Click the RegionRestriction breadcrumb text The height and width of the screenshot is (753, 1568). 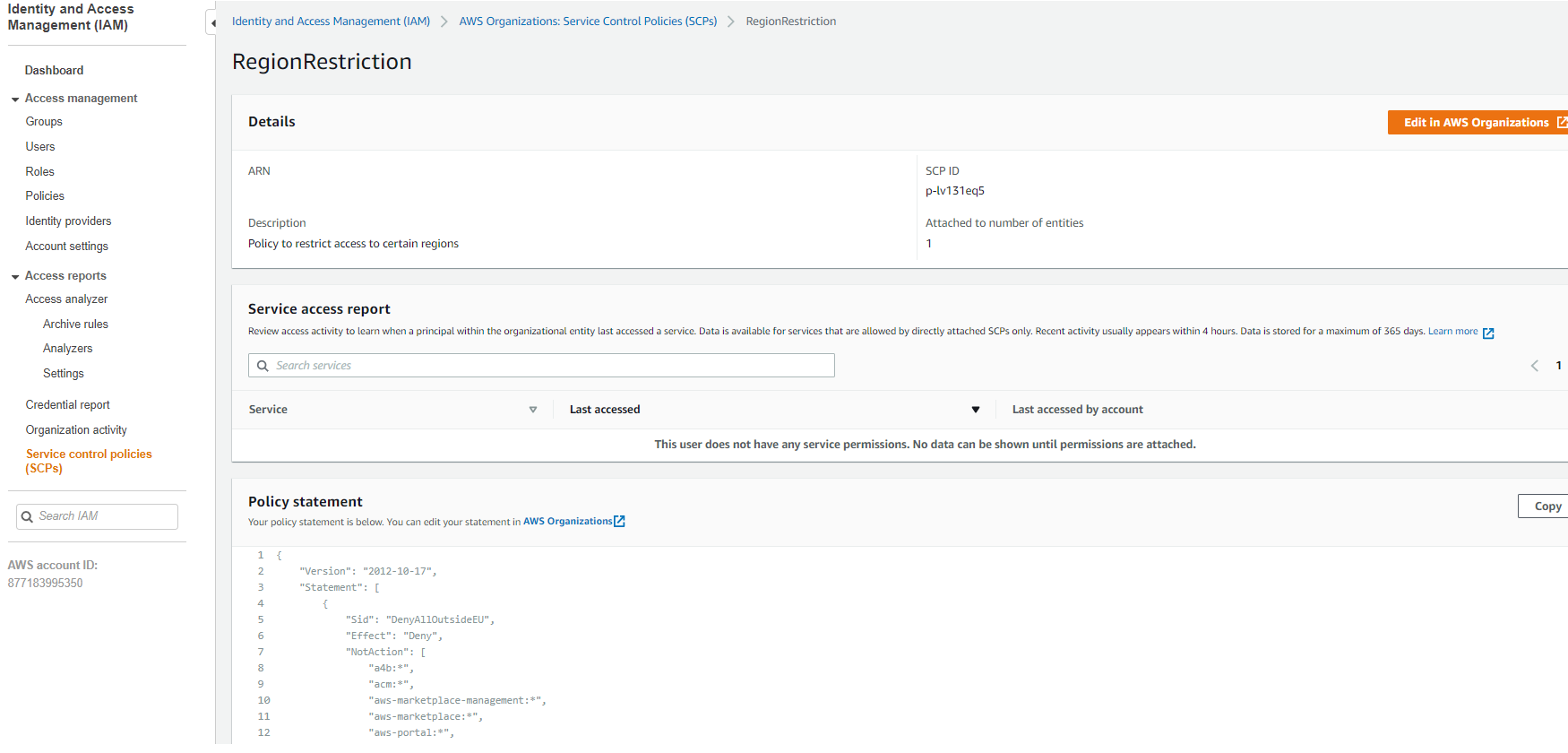(x=791, y=22)
